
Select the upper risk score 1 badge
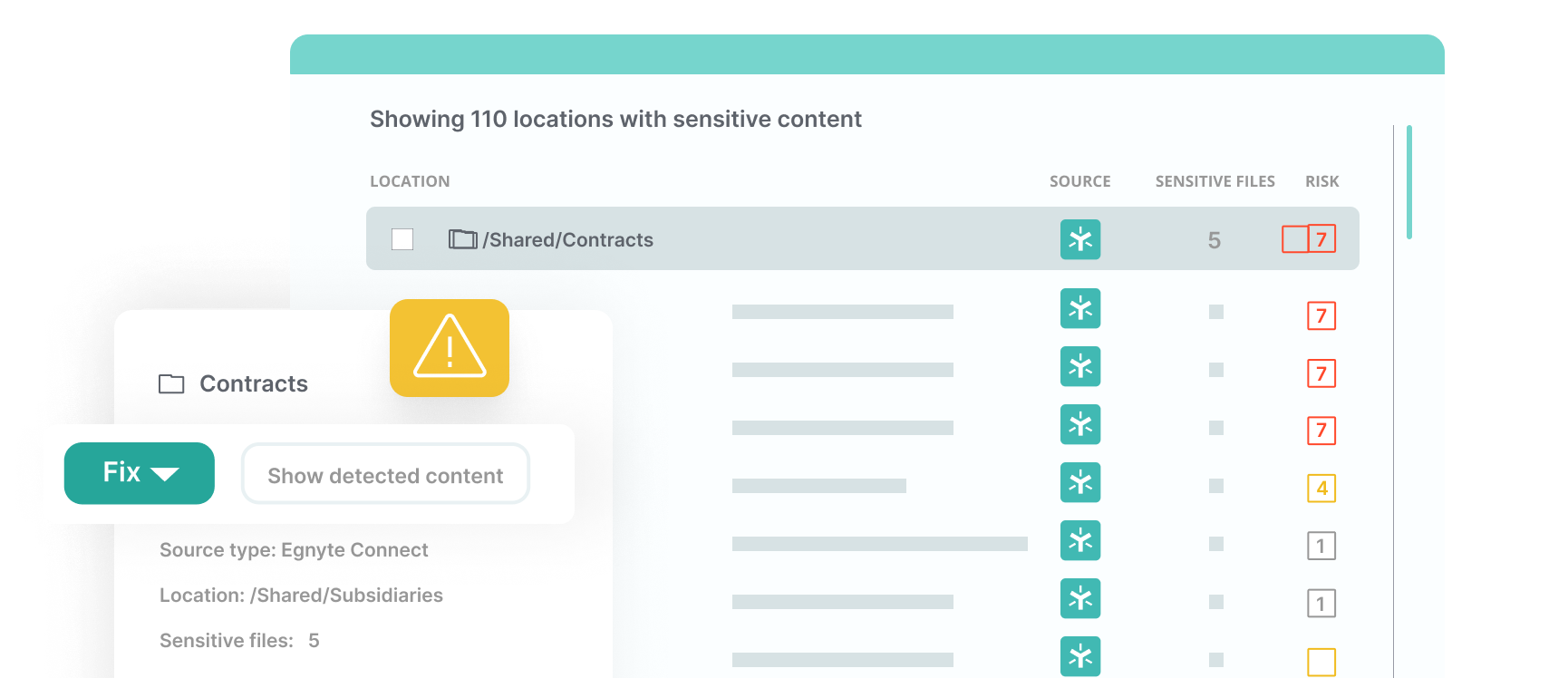click(x=1321, y=546)
